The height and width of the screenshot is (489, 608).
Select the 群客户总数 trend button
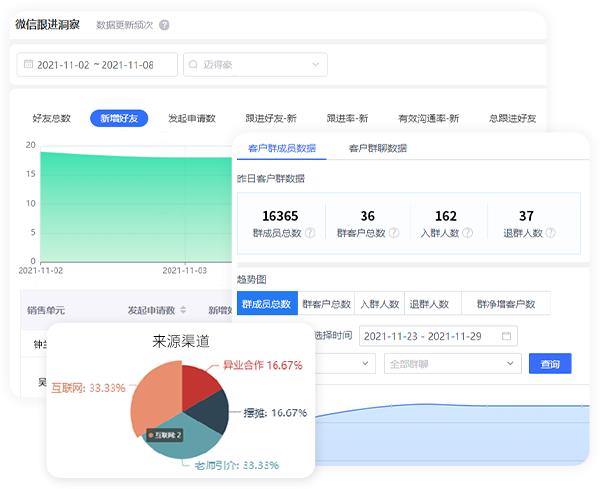(x=326, y=304)
